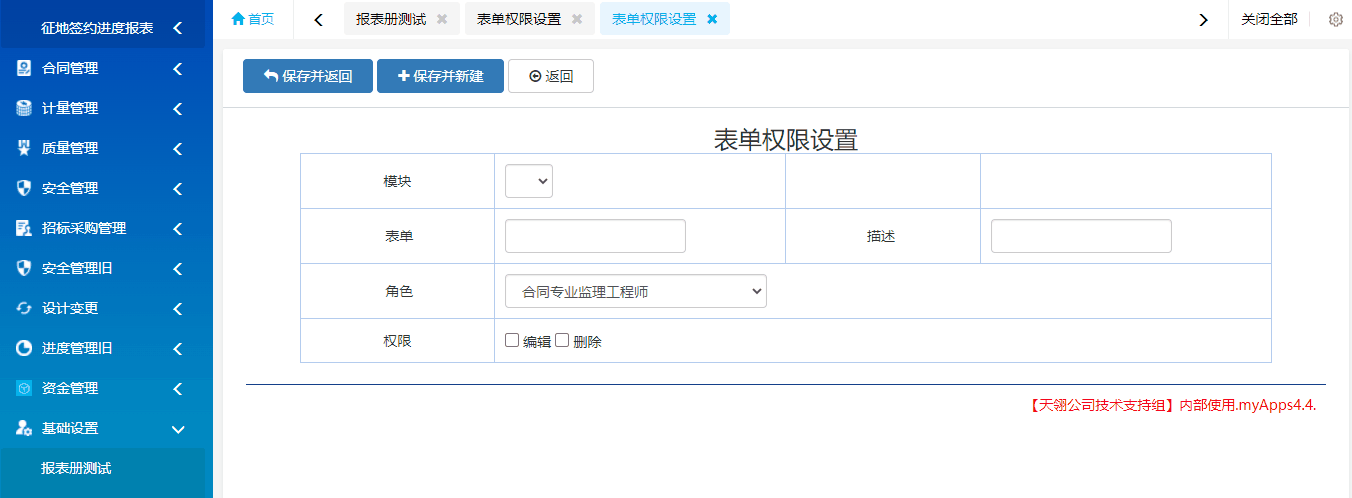Click the 合同管理 sidebar icon
This screenshot has width=1352, height=498.
coord(24,68)
